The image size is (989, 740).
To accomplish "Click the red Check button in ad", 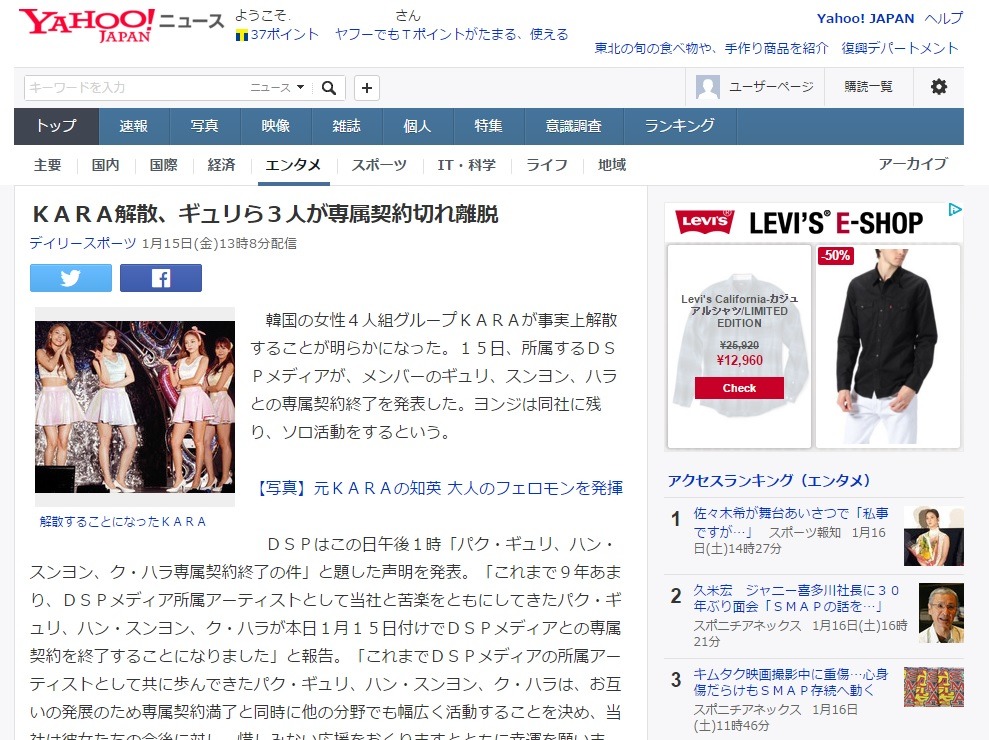I will [x=739, y=388].
